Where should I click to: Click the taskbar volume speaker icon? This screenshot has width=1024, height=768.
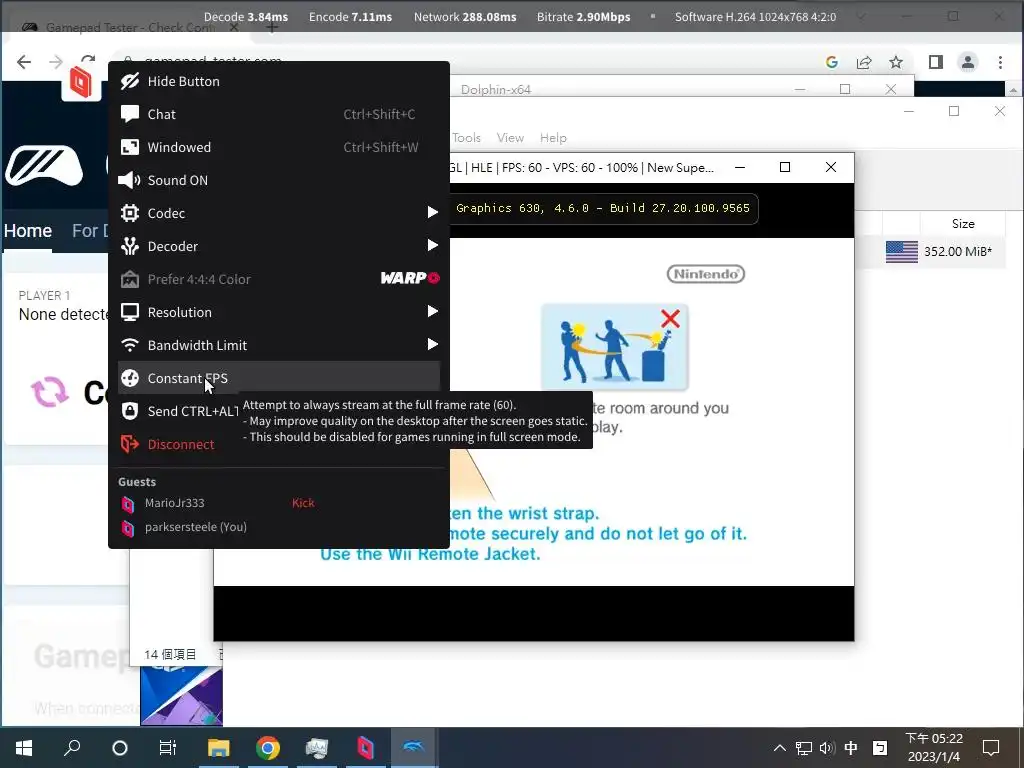(827, 748)
